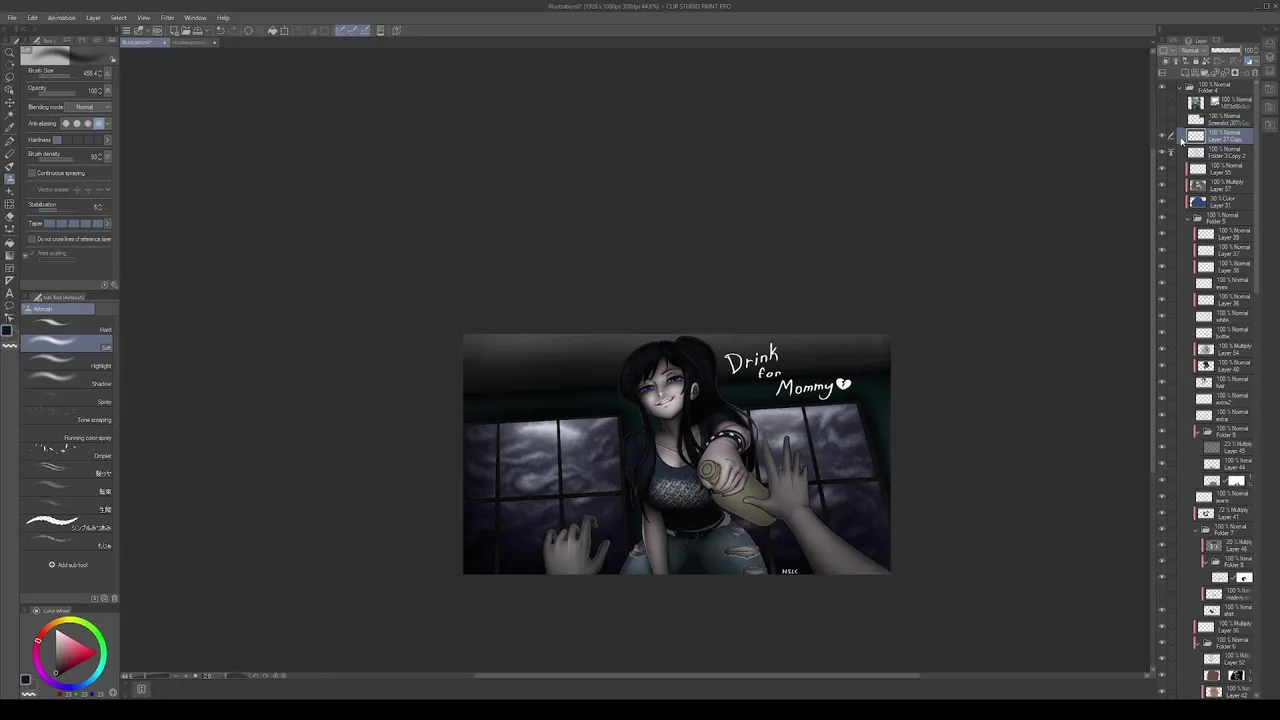
Task: Select the Airbrush tool in toolbar
Action: 9,179
